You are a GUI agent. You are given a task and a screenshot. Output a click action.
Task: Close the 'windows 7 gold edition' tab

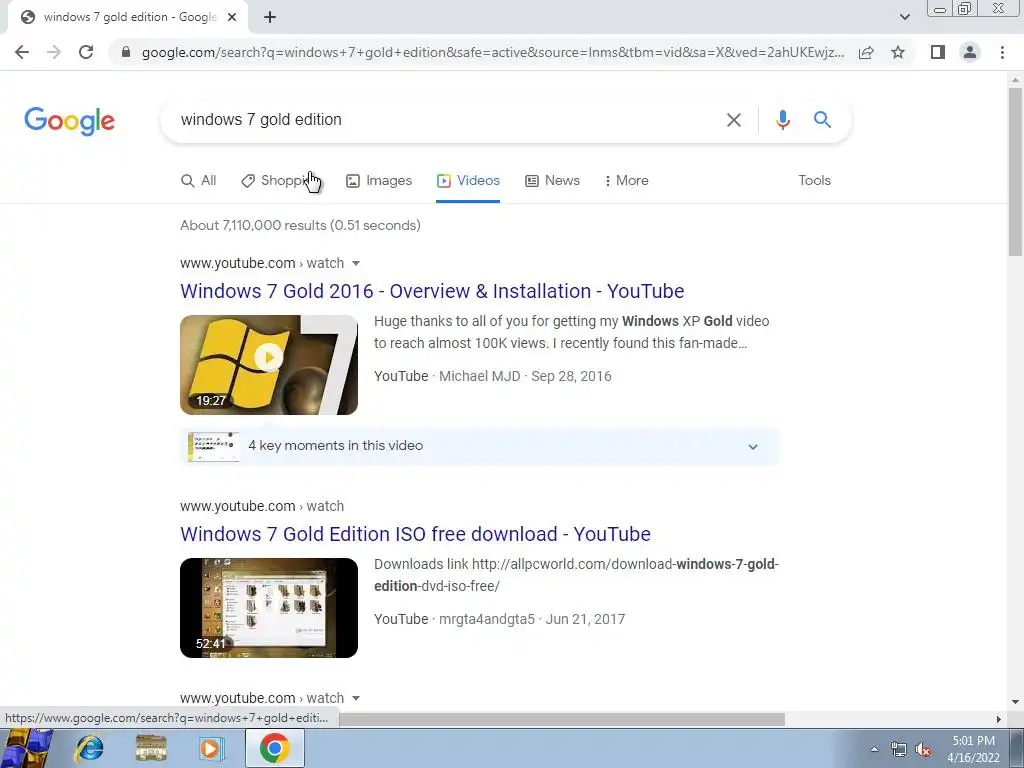pyautogui.click(x=232, y=18)
